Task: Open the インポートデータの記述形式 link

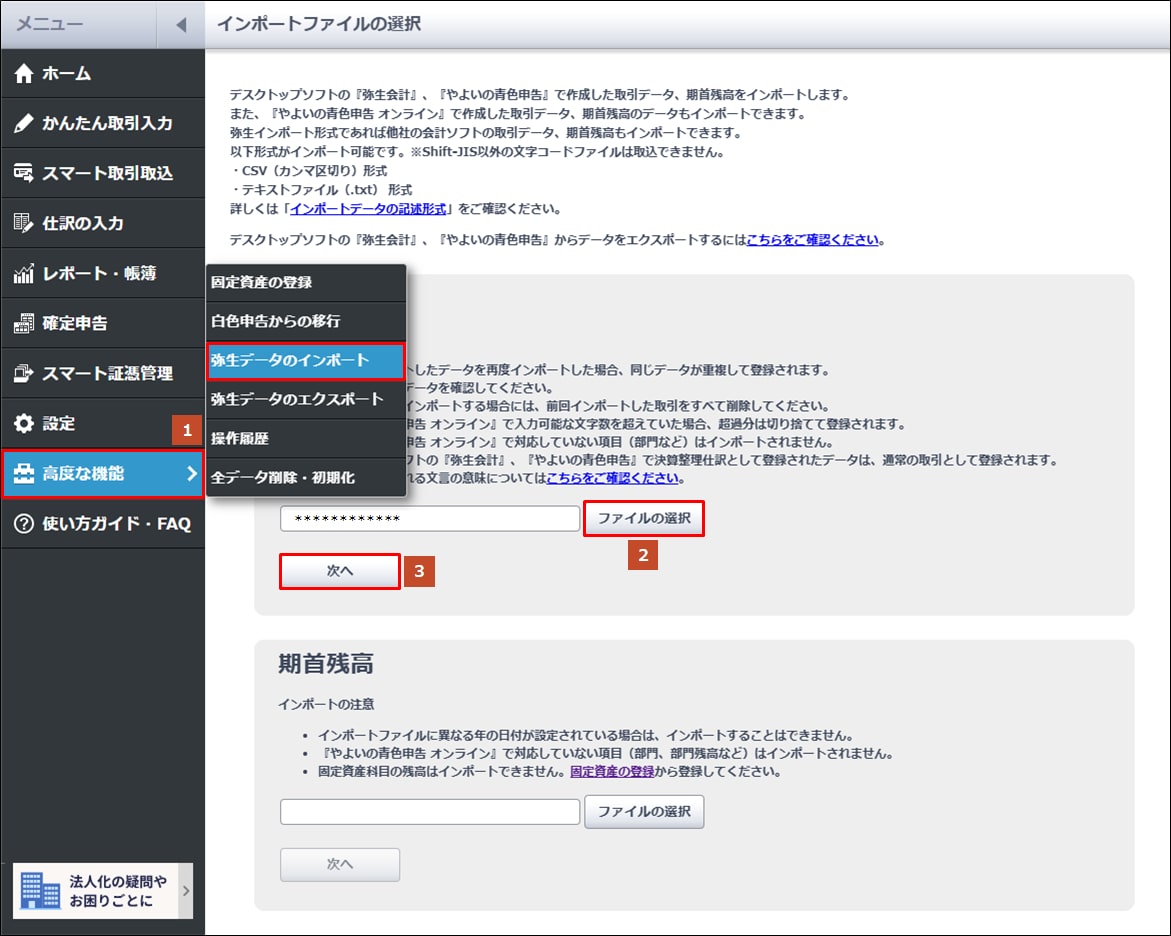Action: [368, 209]
